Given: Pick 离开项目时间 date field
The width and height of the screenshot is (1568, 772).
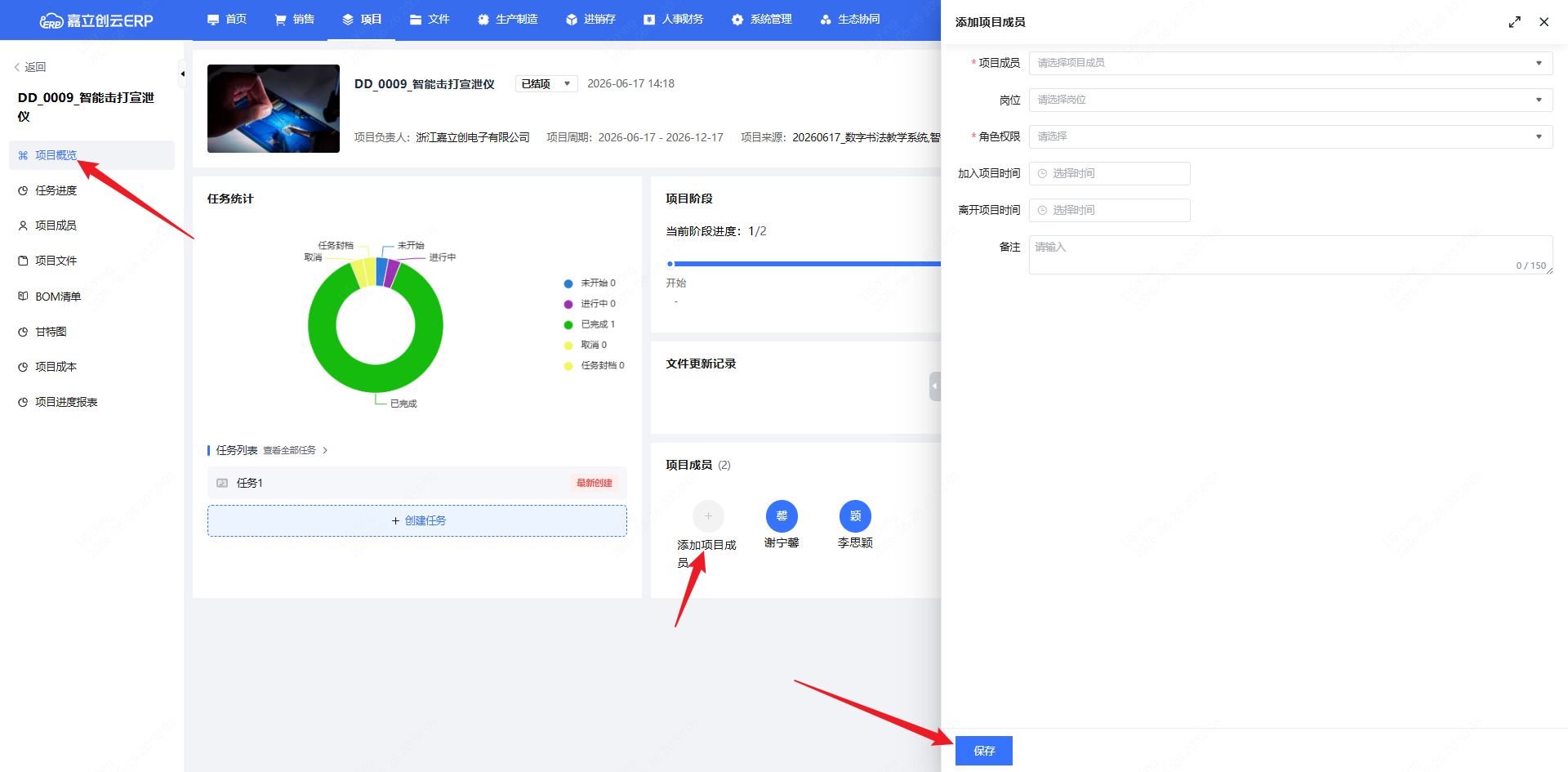Looking at the screenshot, I should pyautogui.click(x=1109, y=210).
